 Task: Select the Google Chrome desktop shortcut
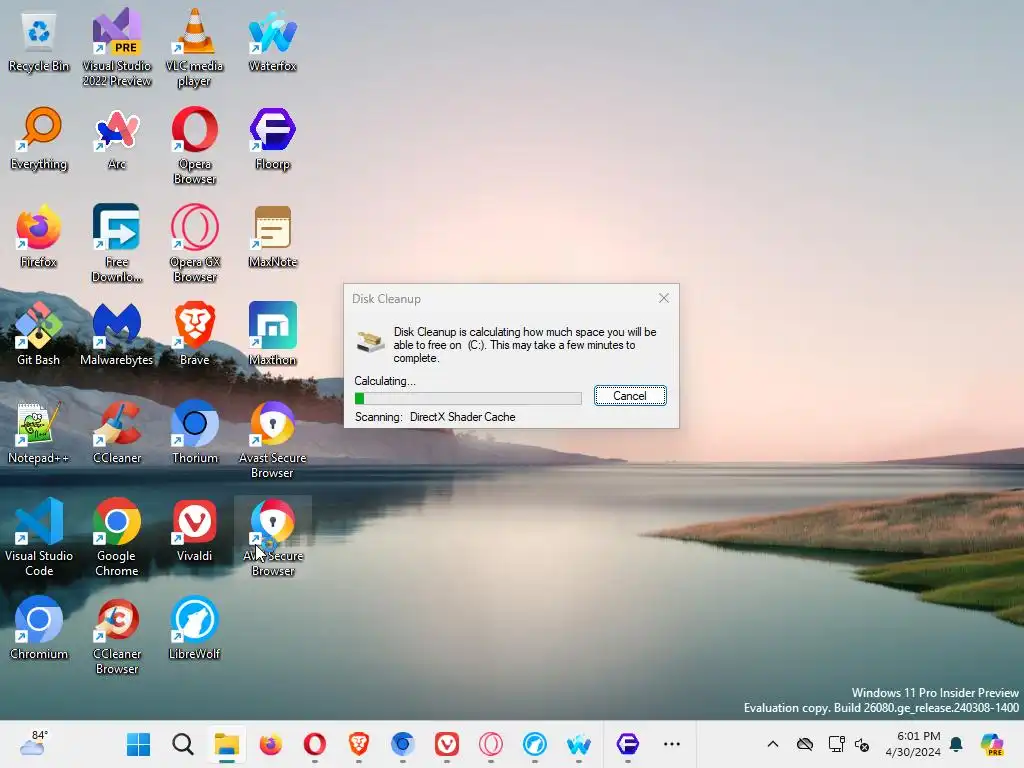117,537
